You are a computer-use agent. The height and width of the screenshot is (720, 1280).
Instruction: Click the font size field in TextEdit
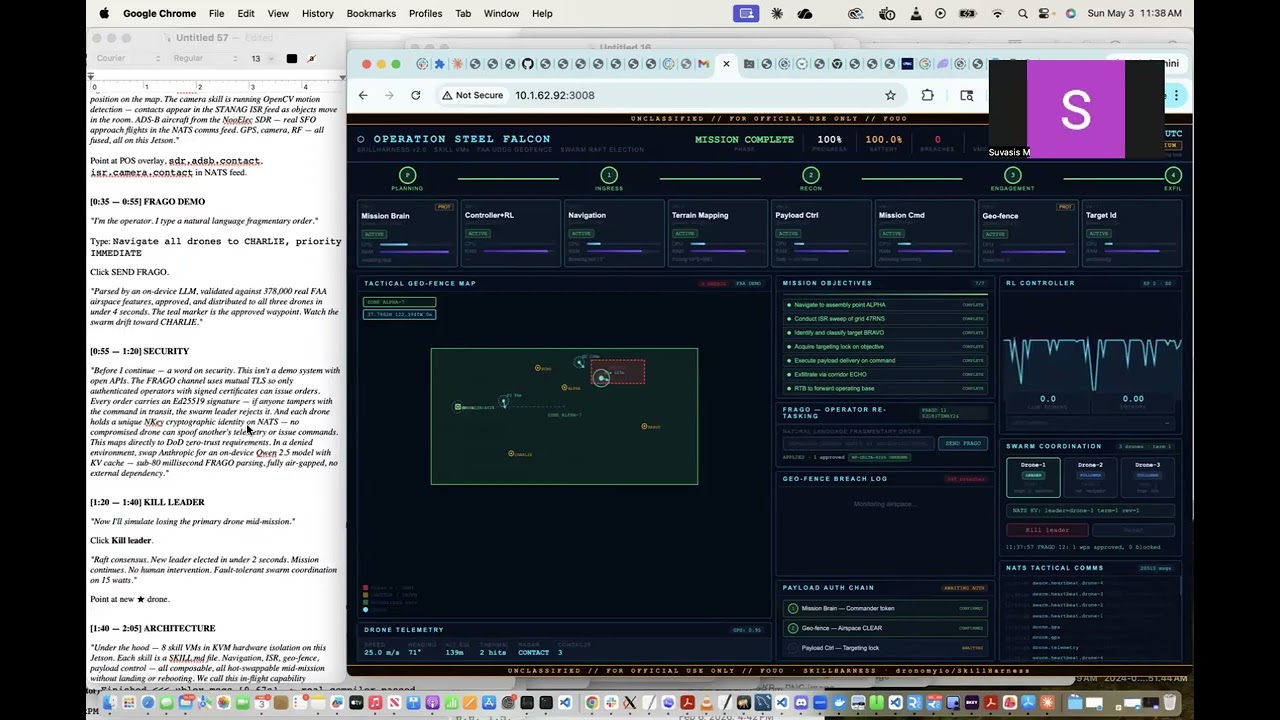click(258, 59)
